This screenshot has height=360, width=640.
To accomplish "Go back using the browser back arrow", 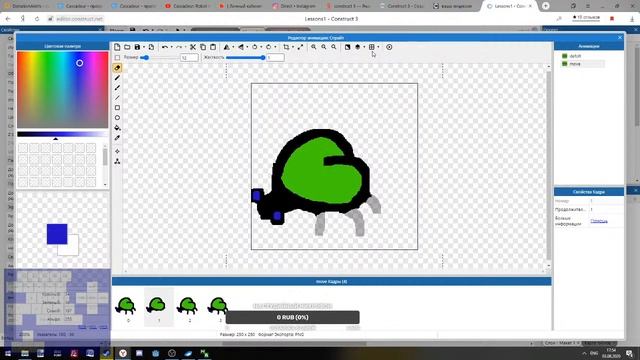I will (8, 19).
